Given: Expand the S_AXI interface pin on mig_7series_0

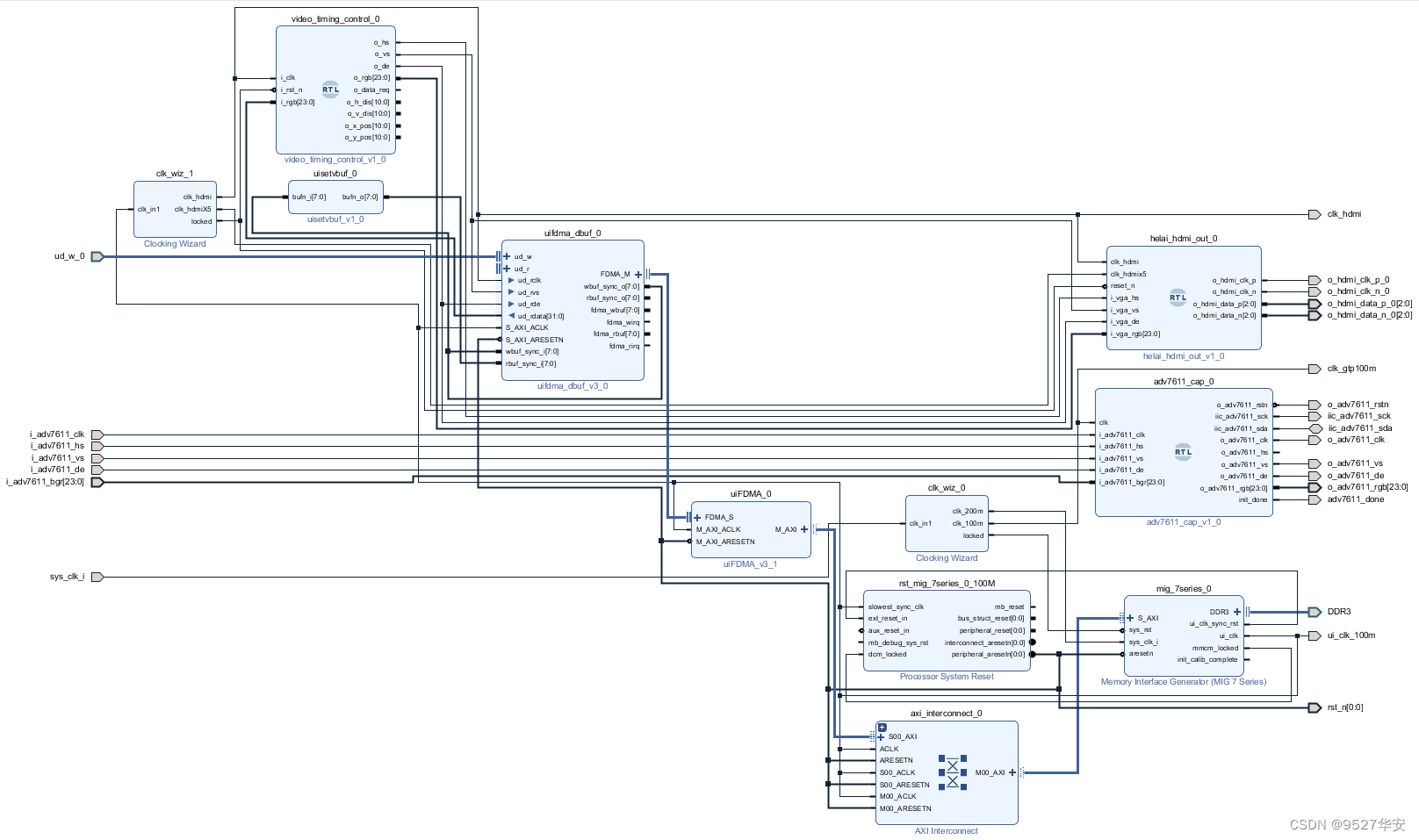Looking at the screenshot, I should (1130, 618).
